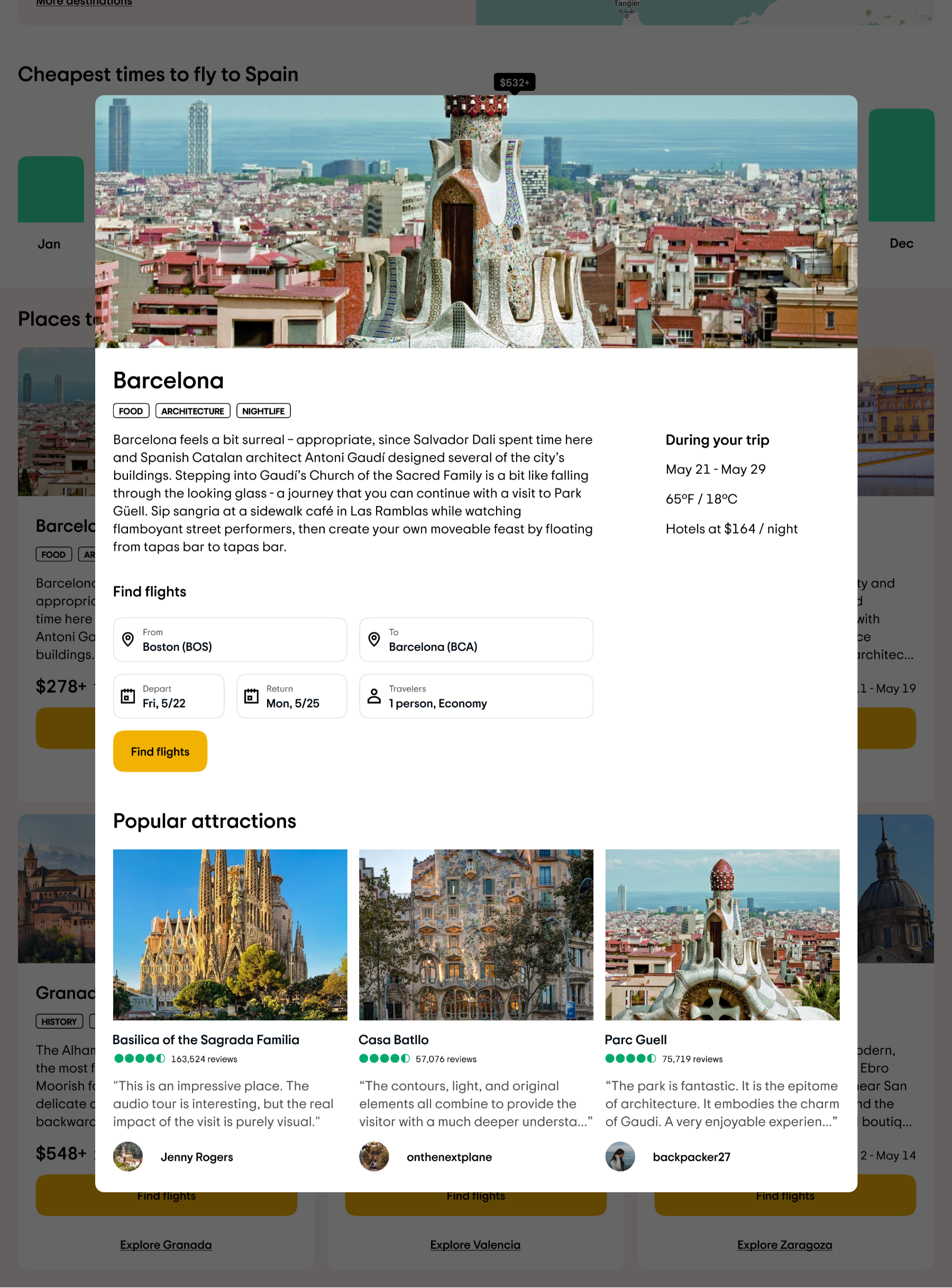Open the Travelers 1 person, Economy selector
The width and height of the screenshot is (952, 1288).
[476, 696]
